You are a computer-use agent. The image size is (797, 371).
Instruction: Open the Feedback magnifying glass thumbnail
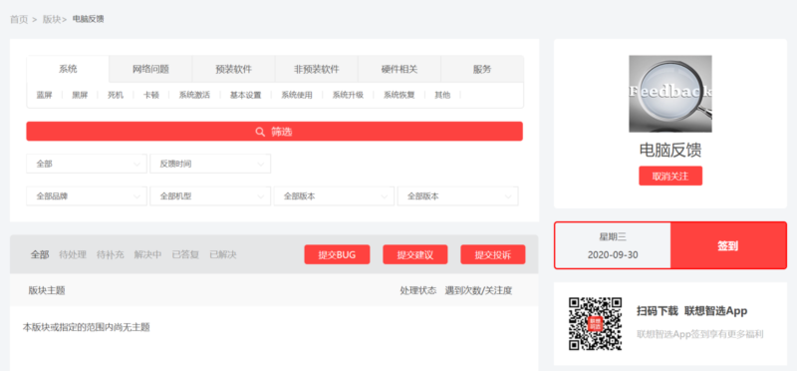(670, 94)
